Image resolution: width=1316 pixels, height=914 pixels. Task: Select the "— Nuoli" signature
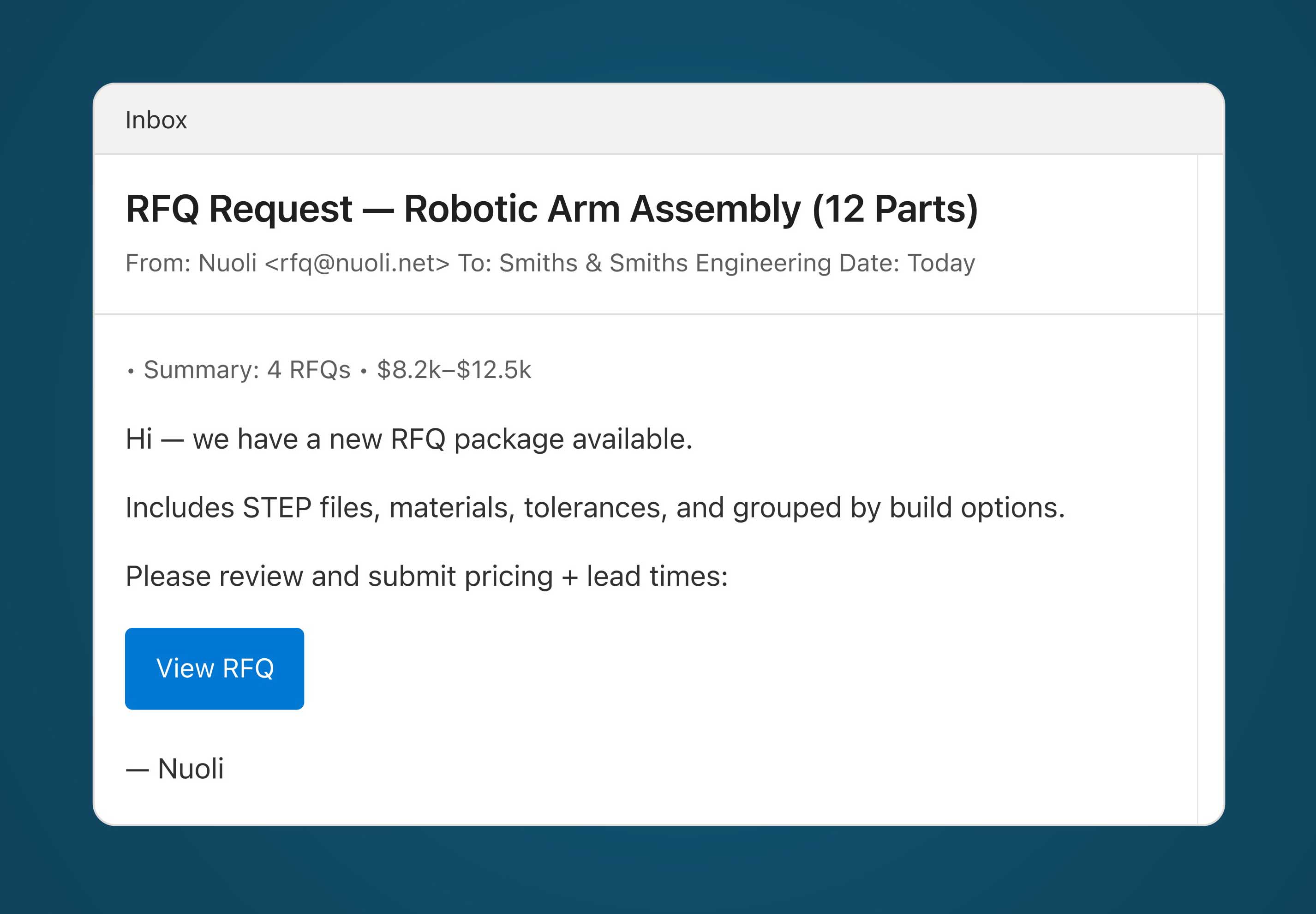pos(174,769)
